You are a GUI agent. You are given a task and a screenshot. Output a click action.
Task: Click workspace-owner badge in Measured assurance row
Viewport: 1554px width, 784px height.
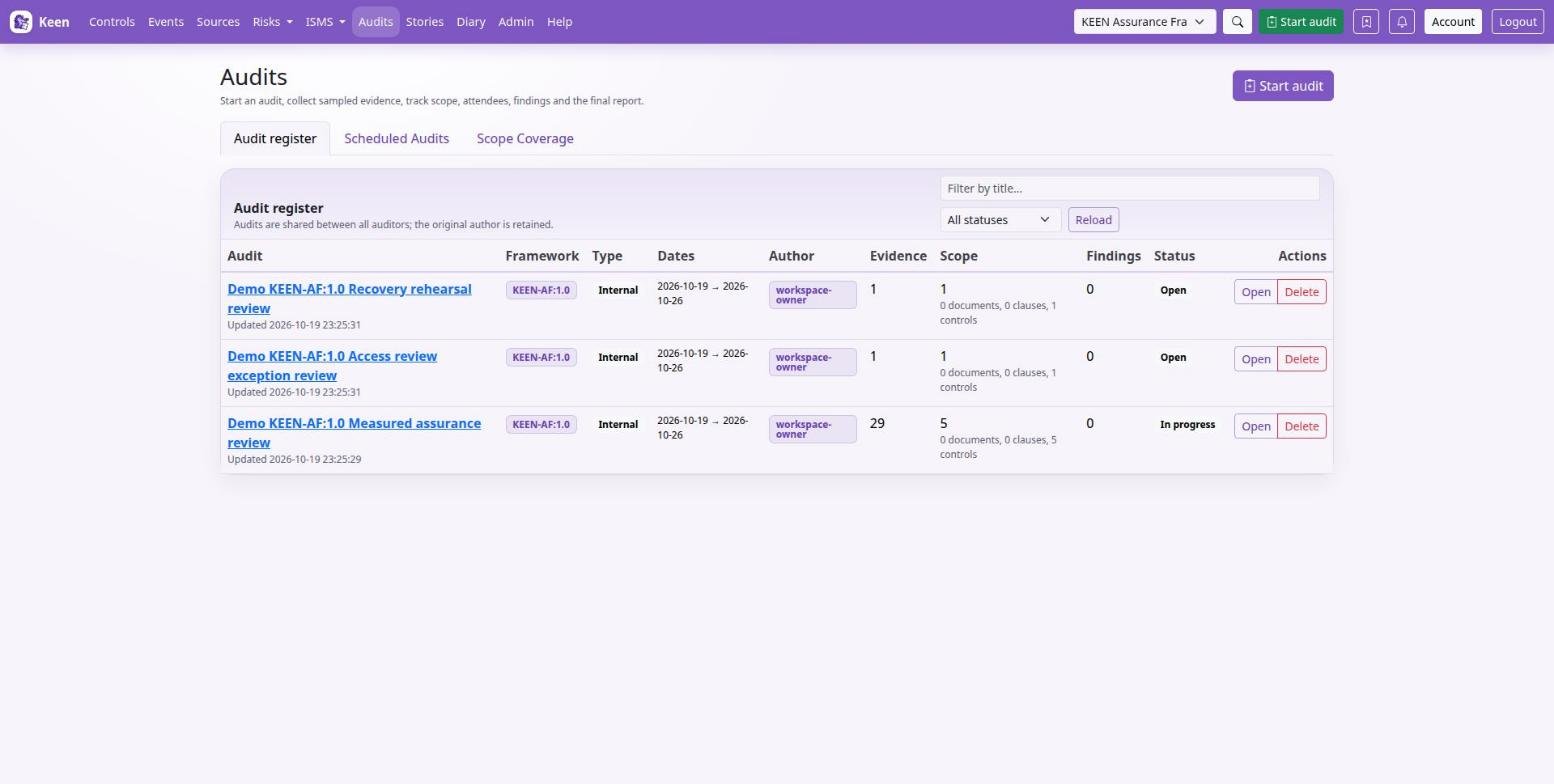click(812, 429)
